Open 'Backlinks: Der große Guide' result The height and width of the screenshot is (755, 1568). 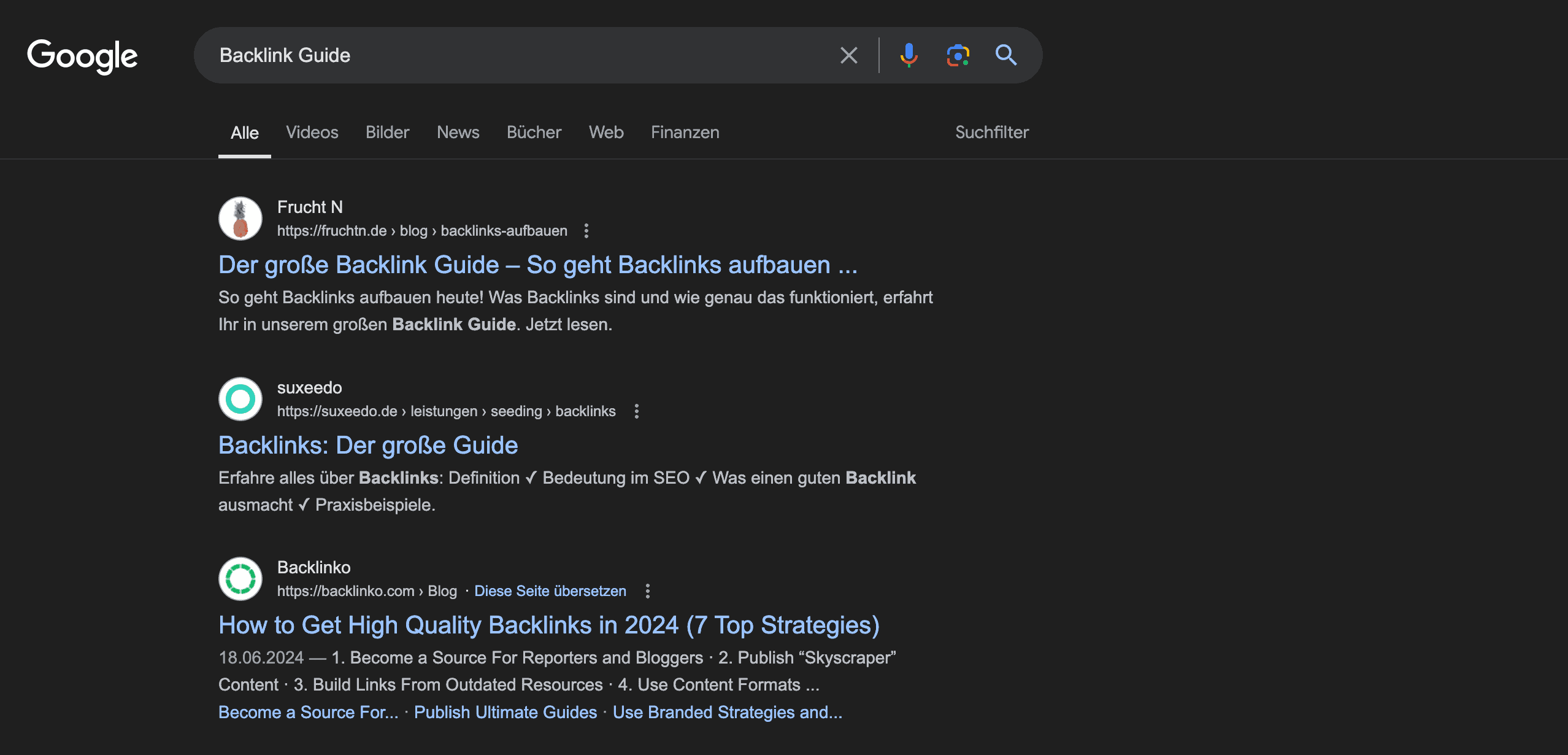coord(368,446)
